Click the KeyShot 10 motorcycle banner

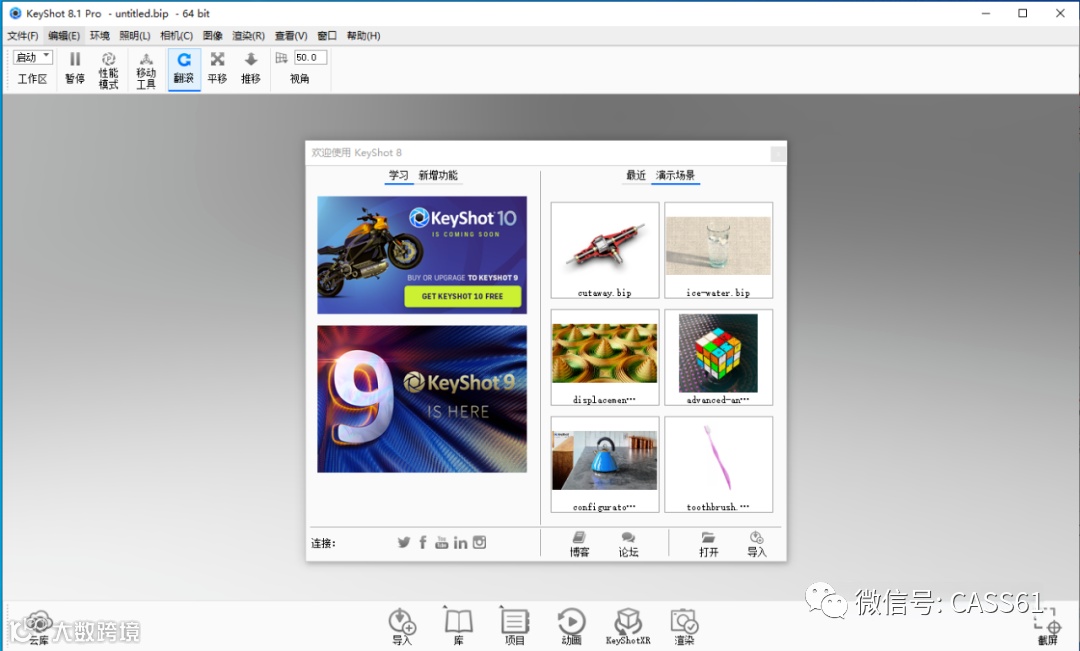point(422,255)
